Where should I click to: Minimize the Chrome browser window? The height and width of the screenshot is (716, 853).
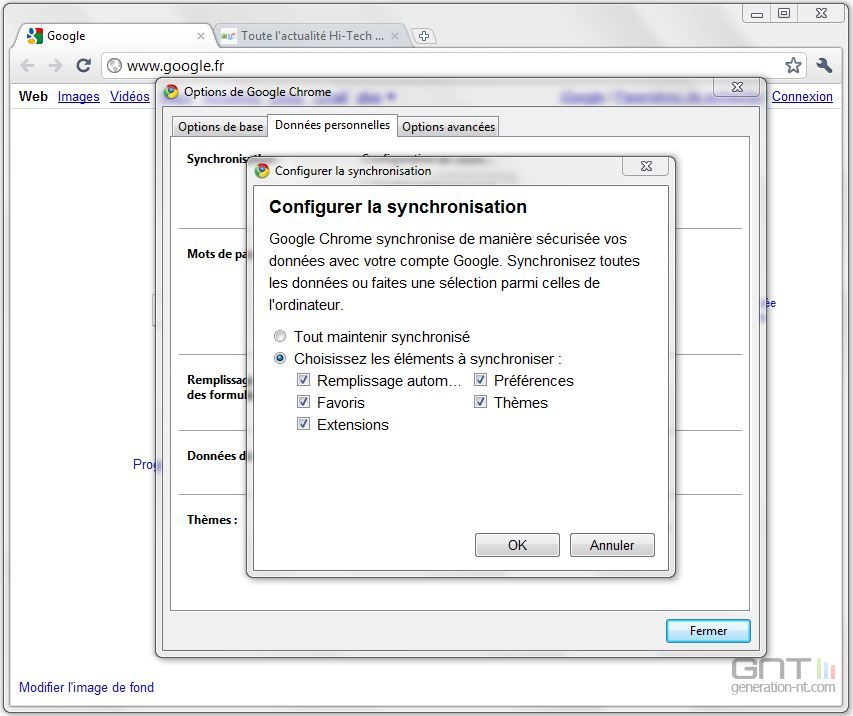pyautogui.click(x=757, y=14)
